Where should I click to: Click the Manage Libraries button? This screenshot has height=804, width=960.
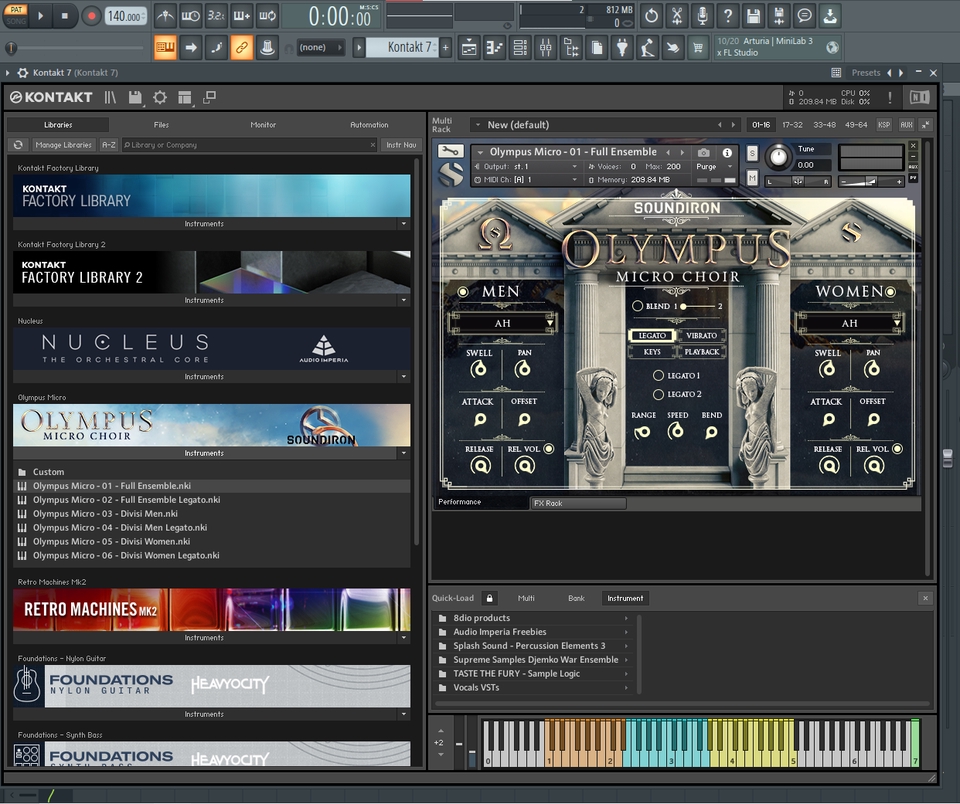point(64,145)
